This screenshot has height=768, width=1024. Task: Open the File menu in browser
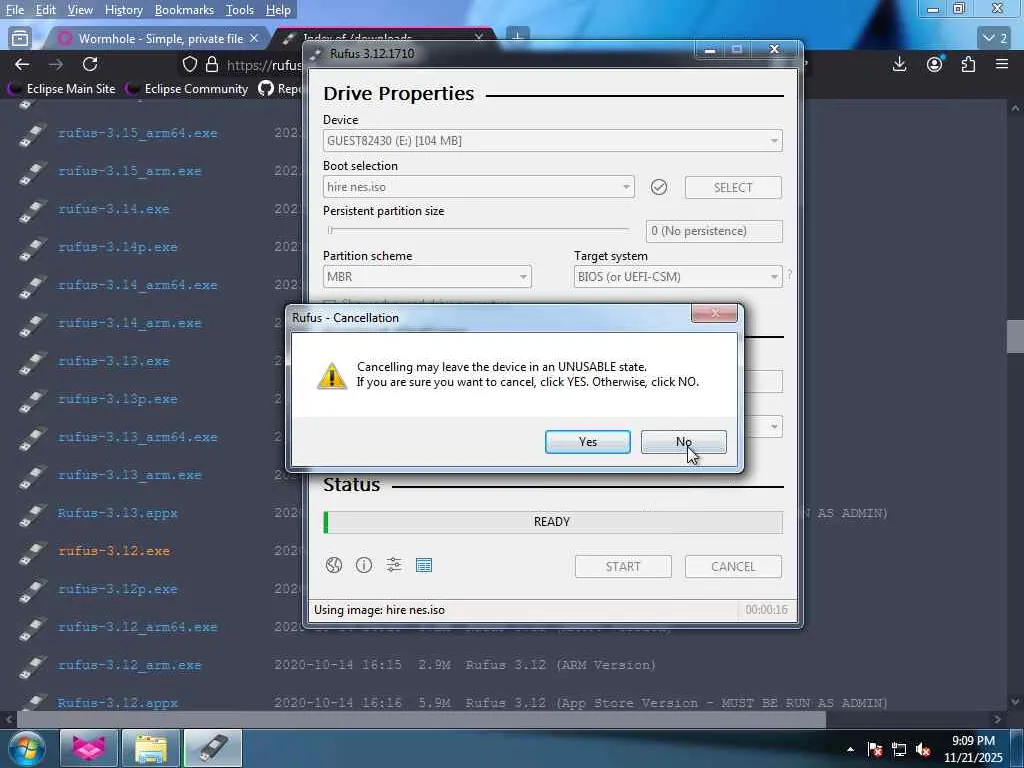pyautogui.click(x=14, y=10)
